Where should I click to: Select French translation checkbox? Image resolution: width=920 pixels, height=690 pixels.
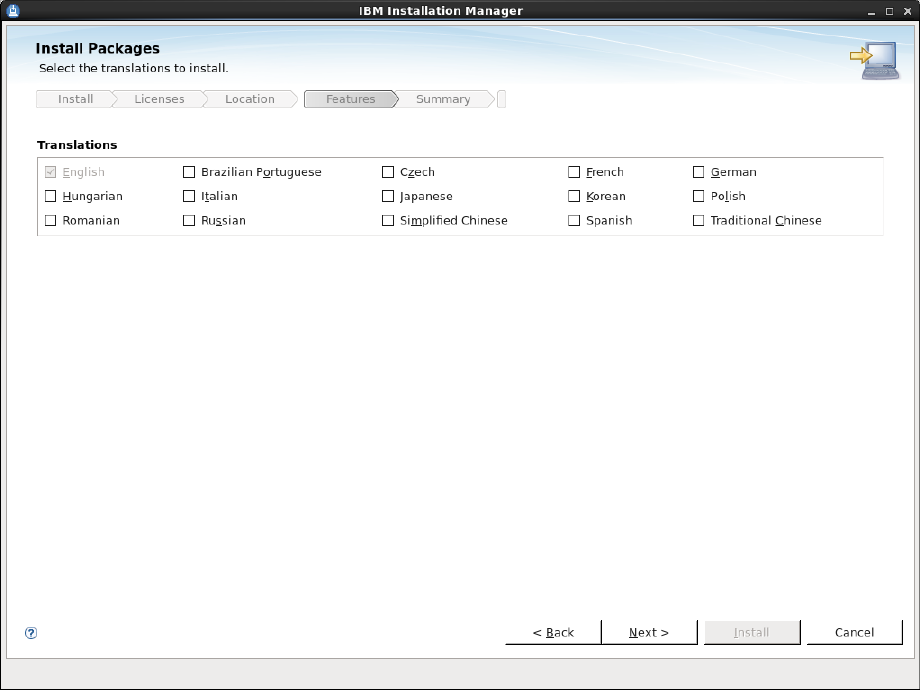click(x=574, y=172)
